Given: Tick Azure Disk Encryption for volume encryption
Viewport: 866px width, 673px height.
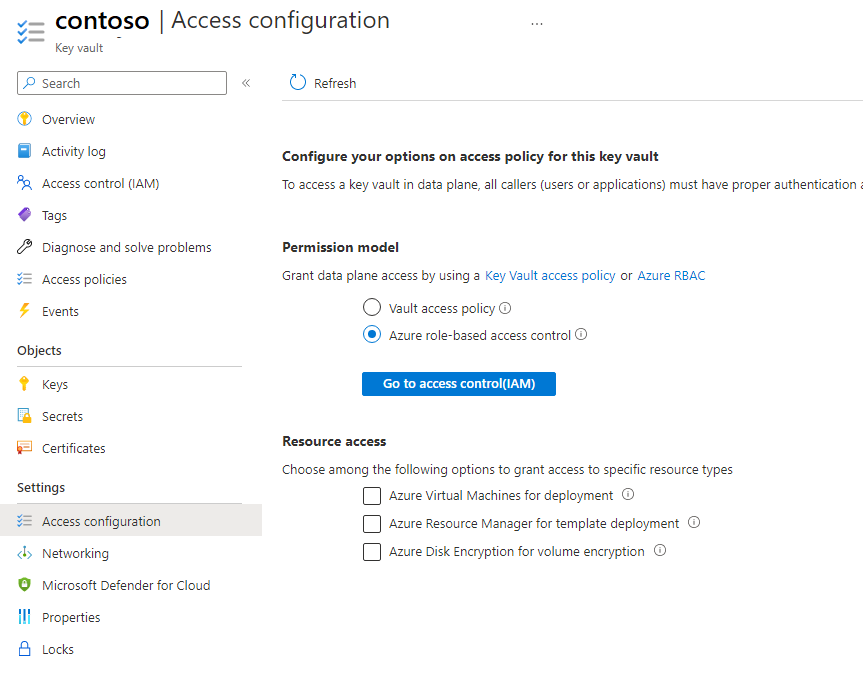Looking at the screenshot, I should tap(372, 552).
